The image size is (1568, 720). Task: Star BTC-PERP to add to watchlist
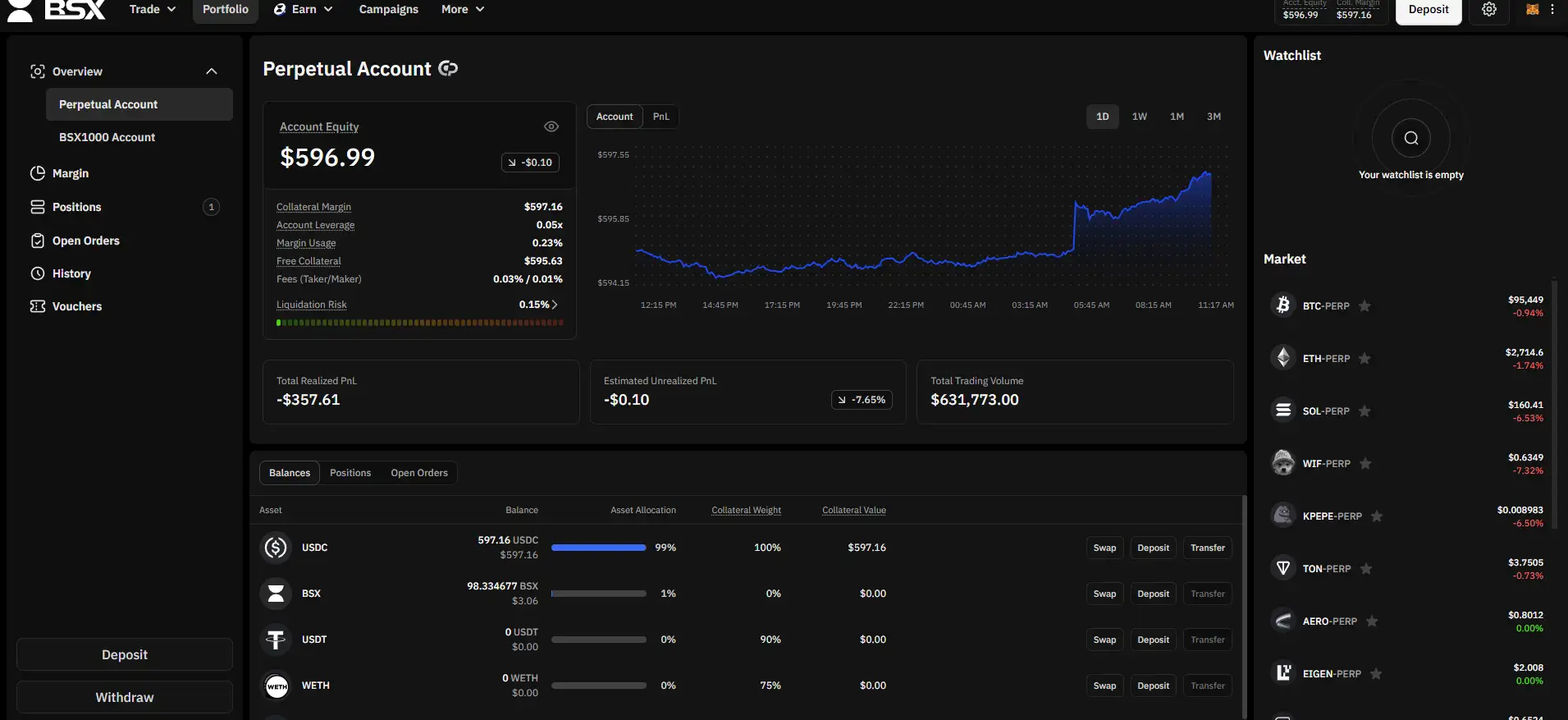click(1365, 306)
